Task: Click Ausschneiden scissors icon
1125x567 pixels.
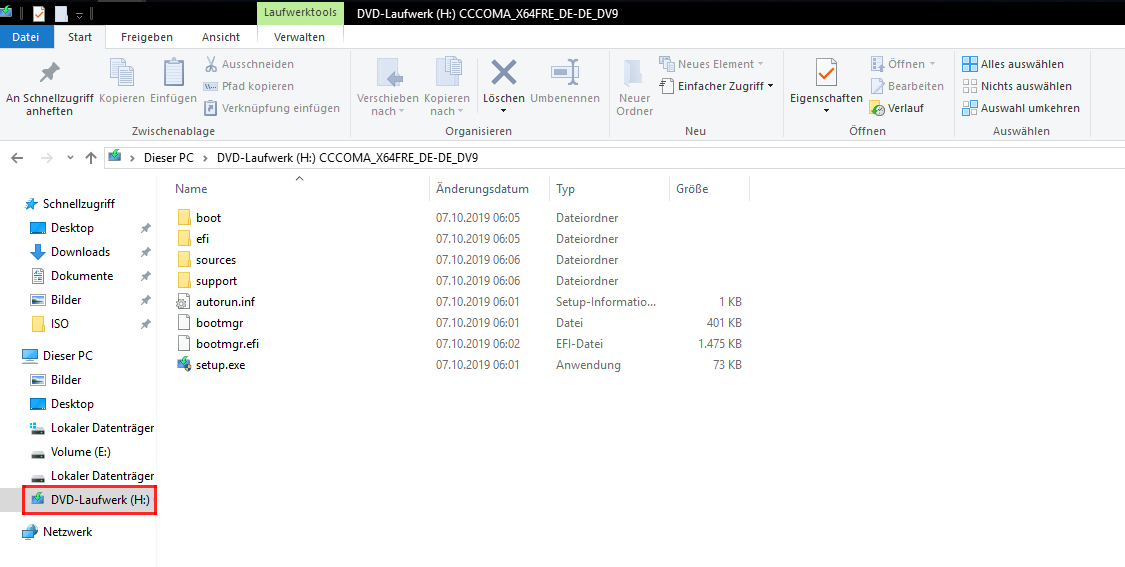Action: tap(211, 64)
